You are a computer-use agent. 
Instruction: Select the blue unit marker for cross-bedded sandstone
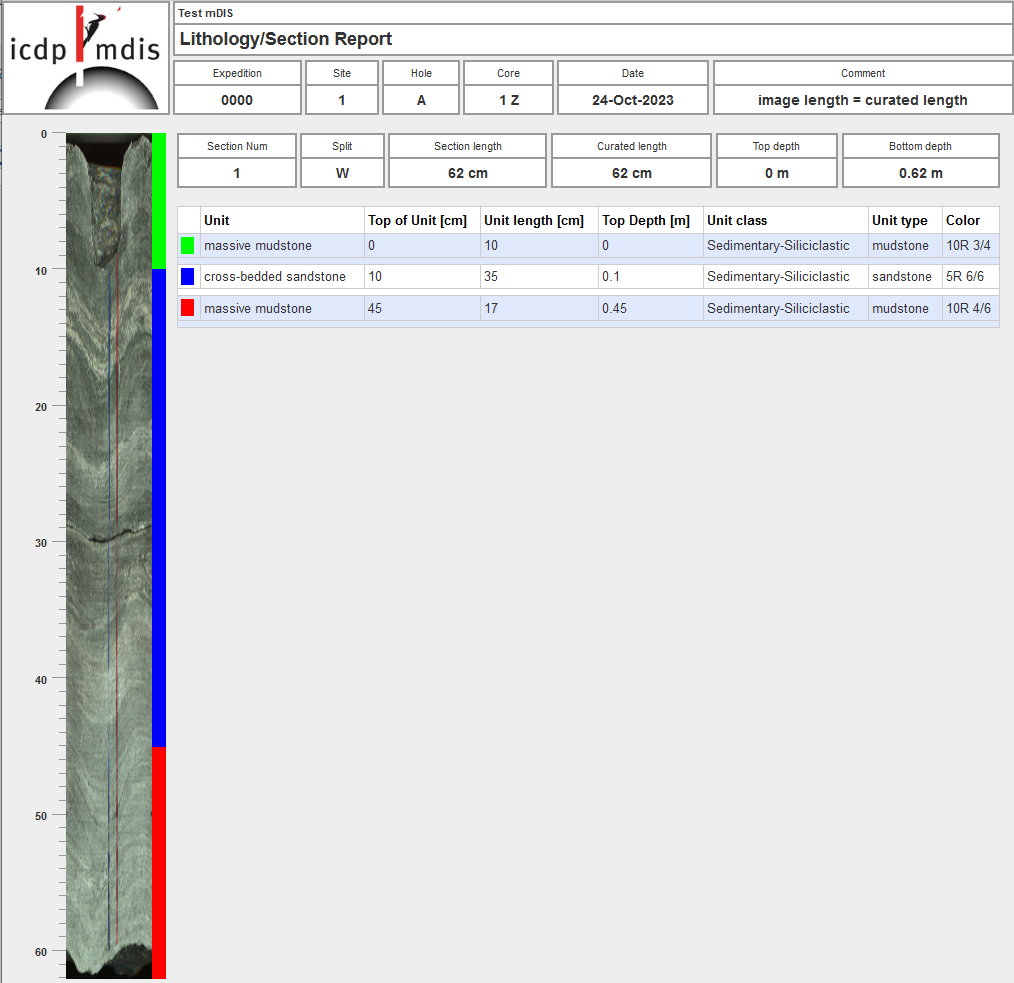pyautogui.click(x=188, y=276)
